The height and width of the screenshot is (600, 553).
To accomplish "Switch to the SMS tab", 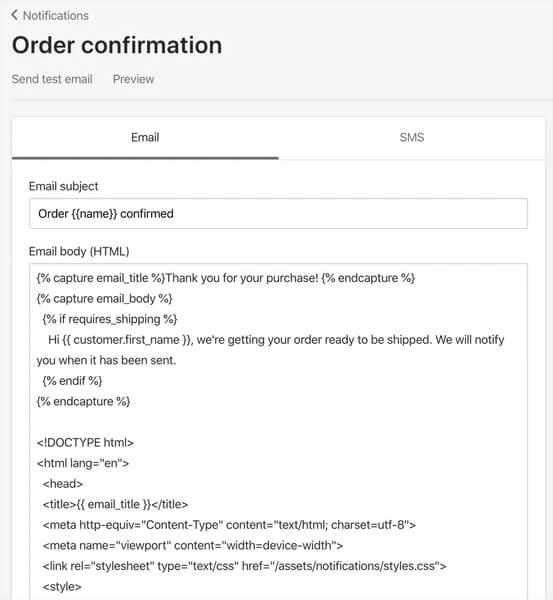I will pos(412,138).
